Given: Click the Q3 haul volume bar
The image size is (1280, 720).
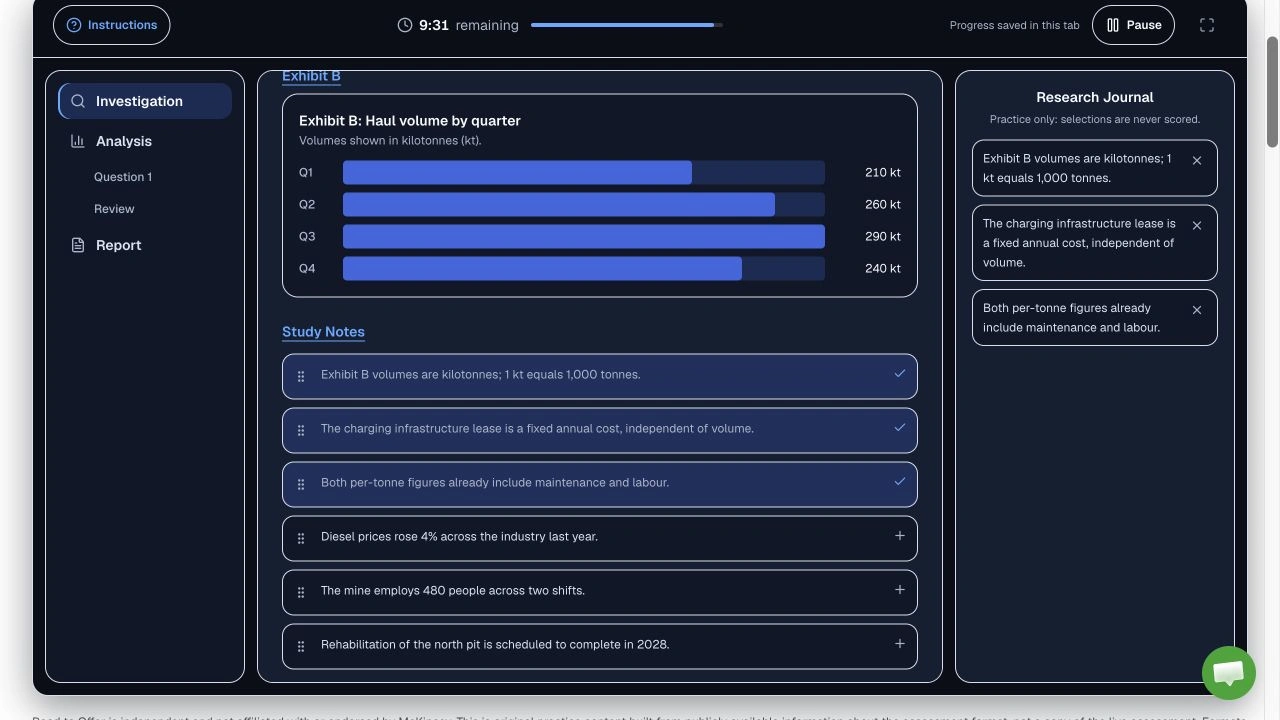Looking at the screenshot, I should 584,237.
